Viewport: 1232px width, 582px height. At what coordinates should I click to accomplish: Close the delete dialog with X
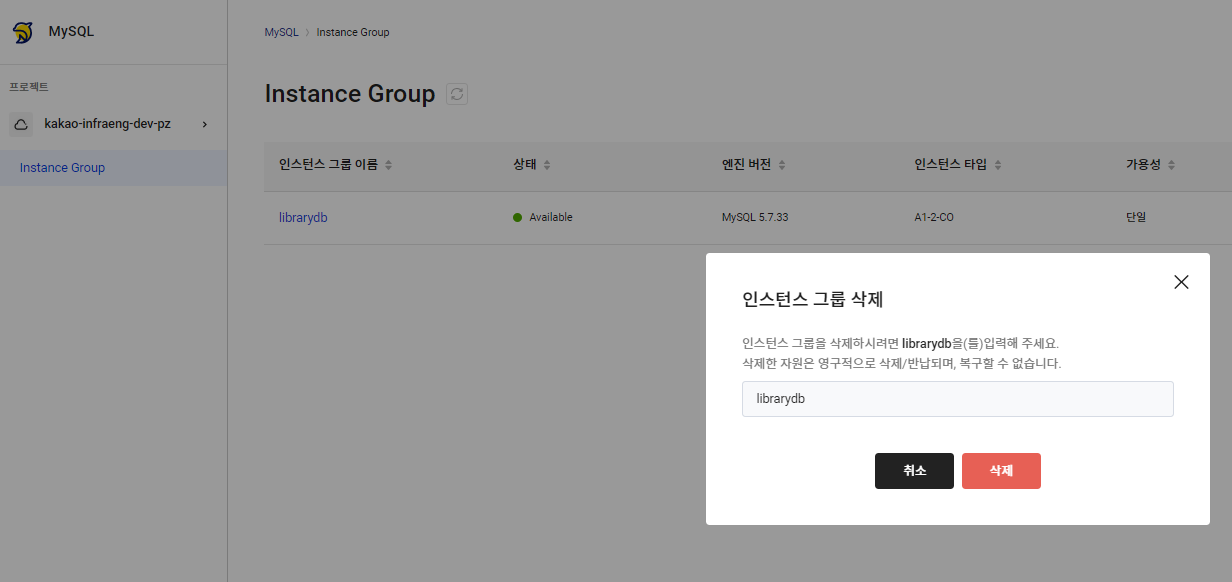pos(1181,282)
